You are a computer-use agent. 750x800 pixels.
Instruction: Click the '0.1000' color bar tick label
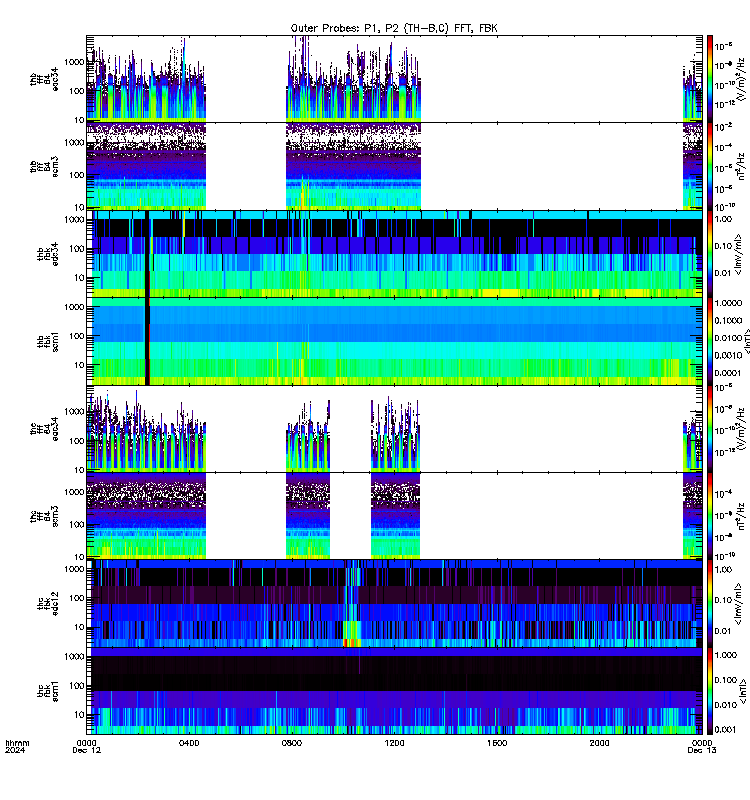pyautogui.click(x=728, y=320)
